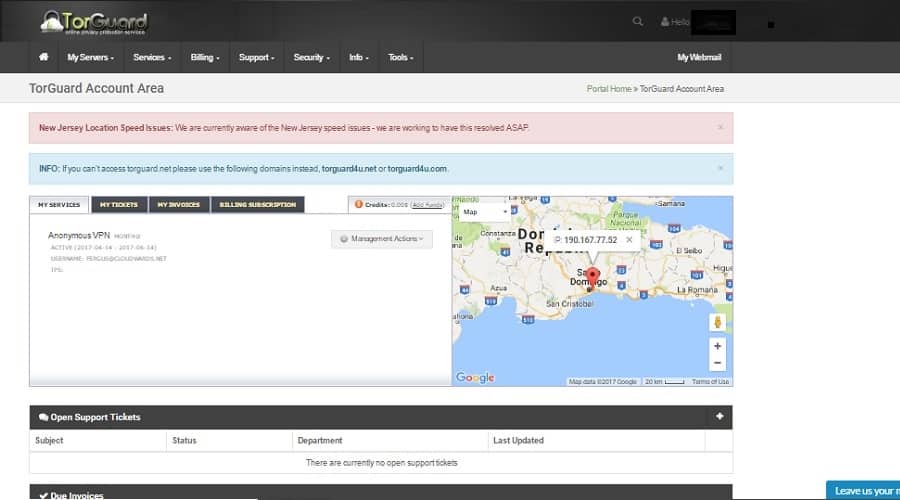Go to Portal Home breadcrumb
This screenshot has height=500, width=900.
608,89
